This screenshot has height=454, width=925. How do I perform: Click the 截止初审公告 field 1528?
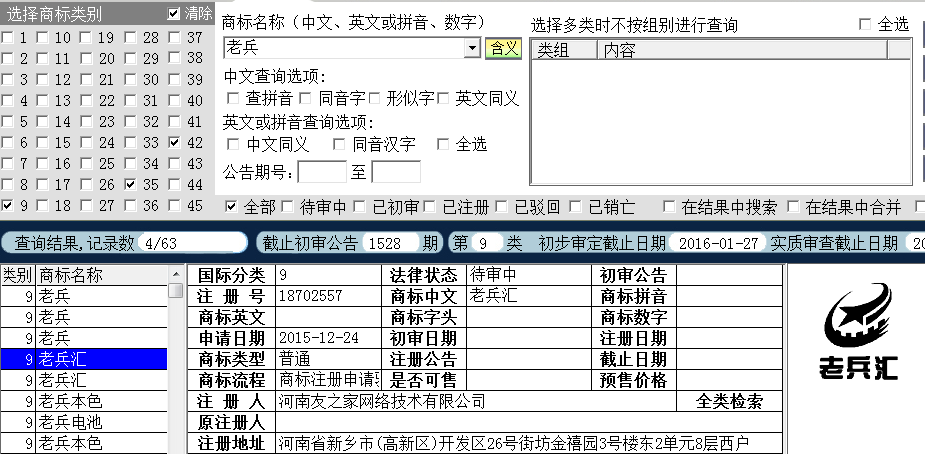coord(392,243)
